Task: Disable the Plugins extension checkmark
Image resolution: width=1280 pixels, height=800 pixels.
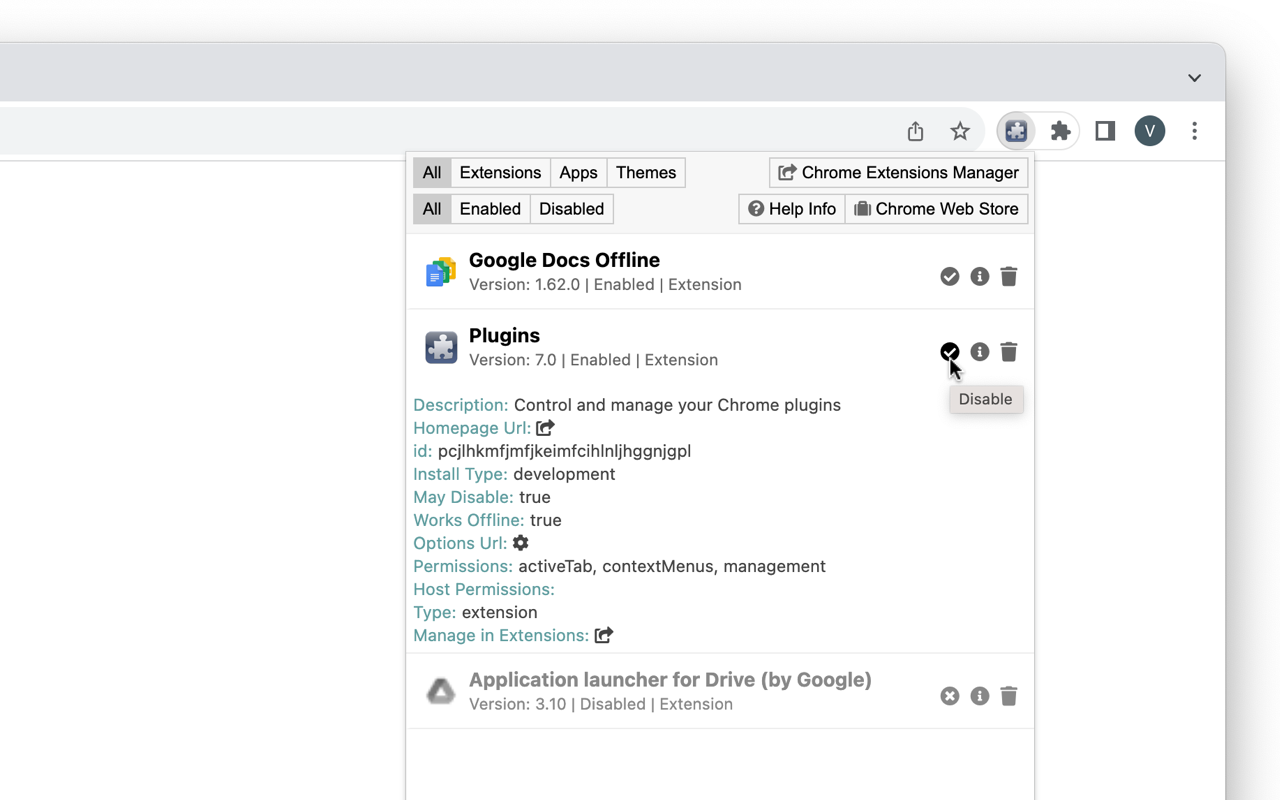Action: tap(950, 352)
